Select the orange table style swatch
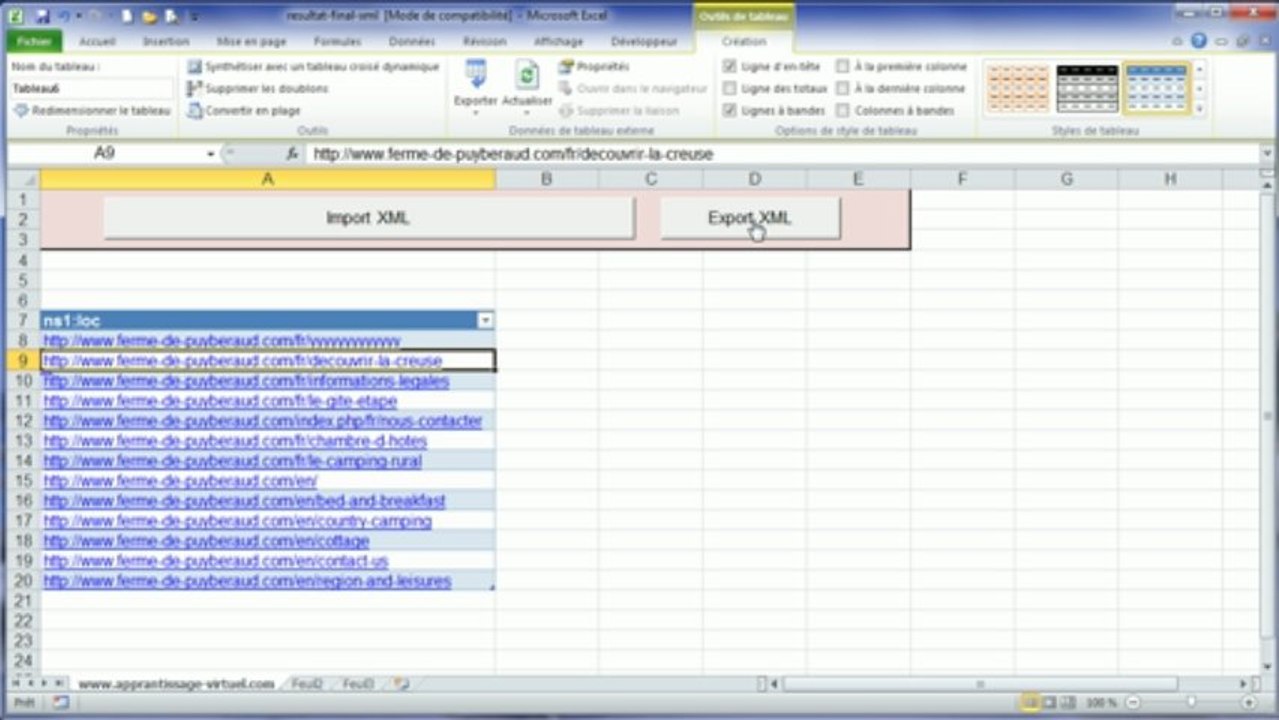The height and width of the screenshot is (720, 1279). (1018, 88)
